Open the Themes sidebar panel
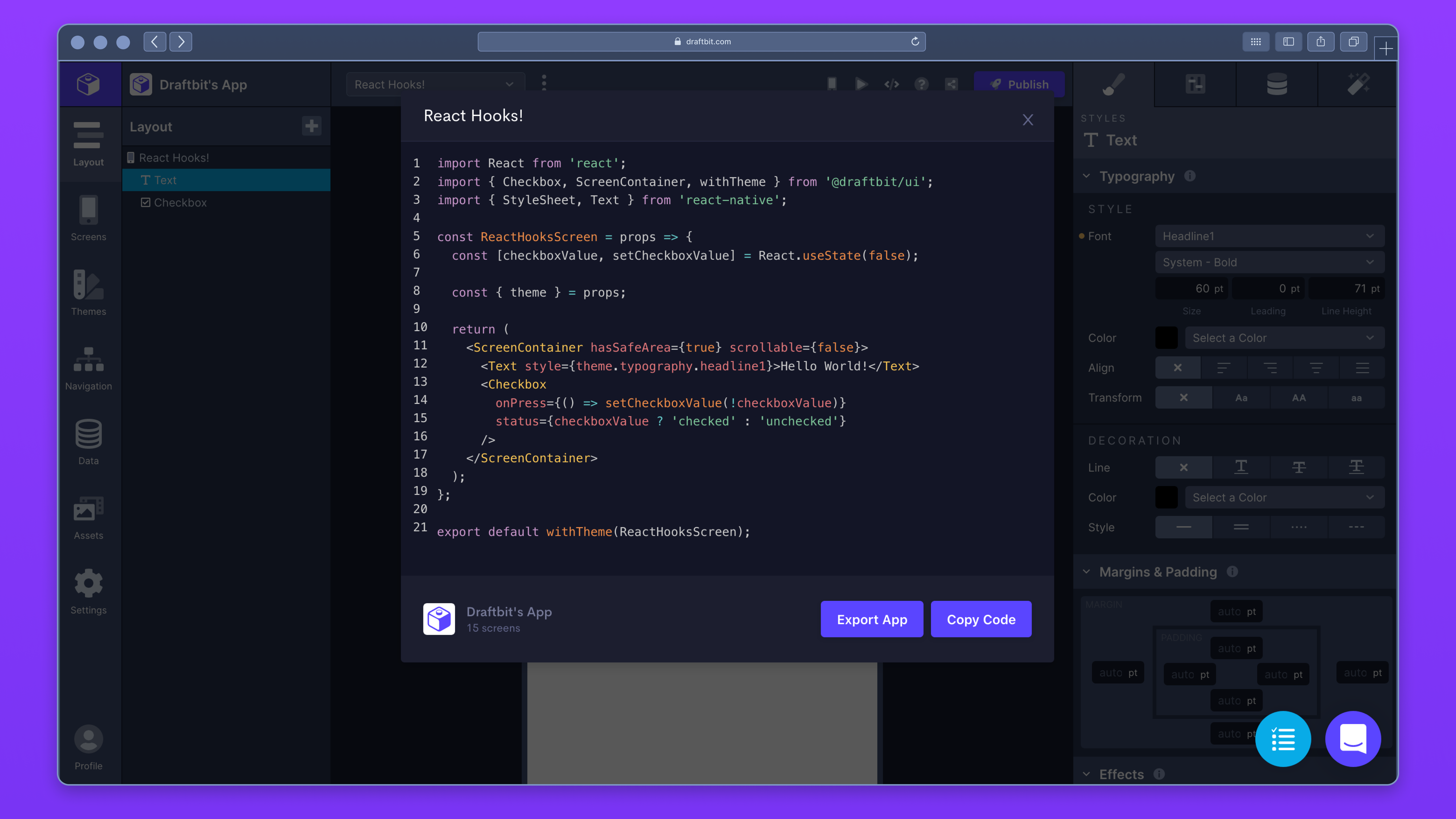This screenshot has width=1456, height=819. [88, 293]
